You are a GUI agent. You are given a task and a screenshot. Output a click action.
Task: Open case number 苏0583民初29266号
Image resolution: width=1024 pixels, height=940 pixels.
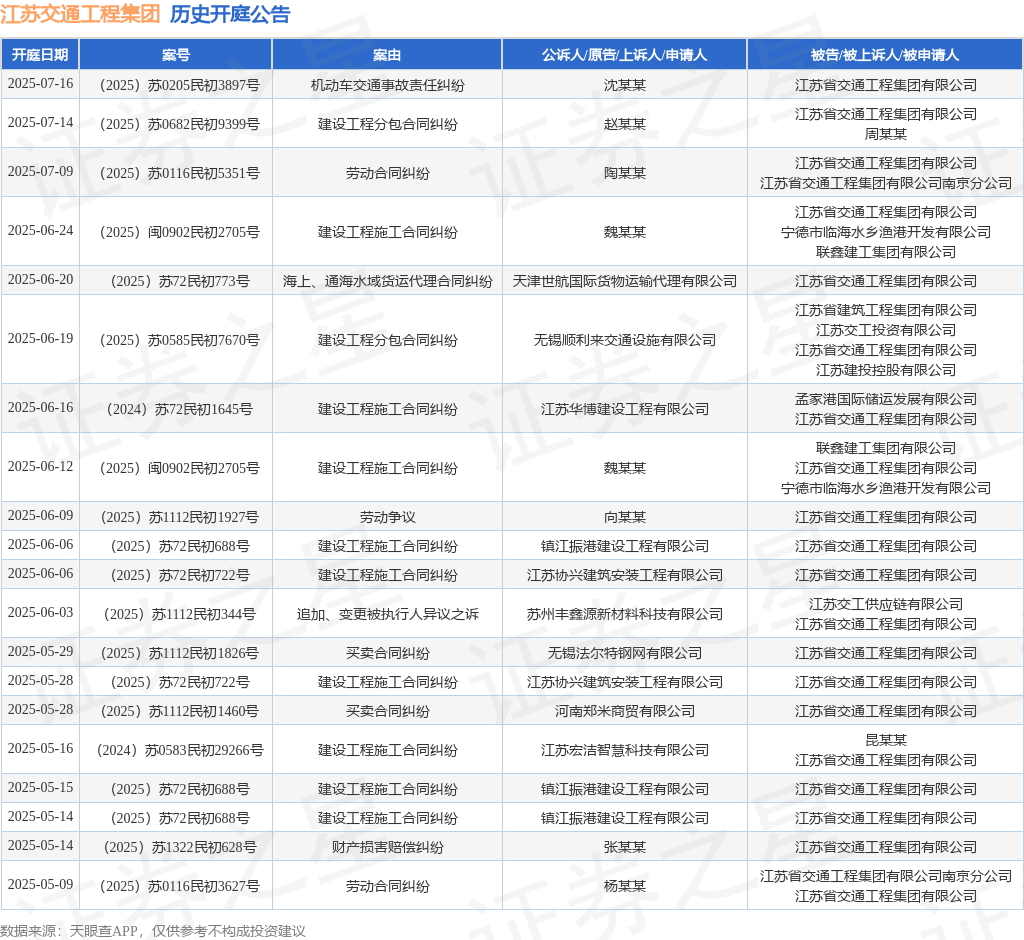click(x=175, y=750)
